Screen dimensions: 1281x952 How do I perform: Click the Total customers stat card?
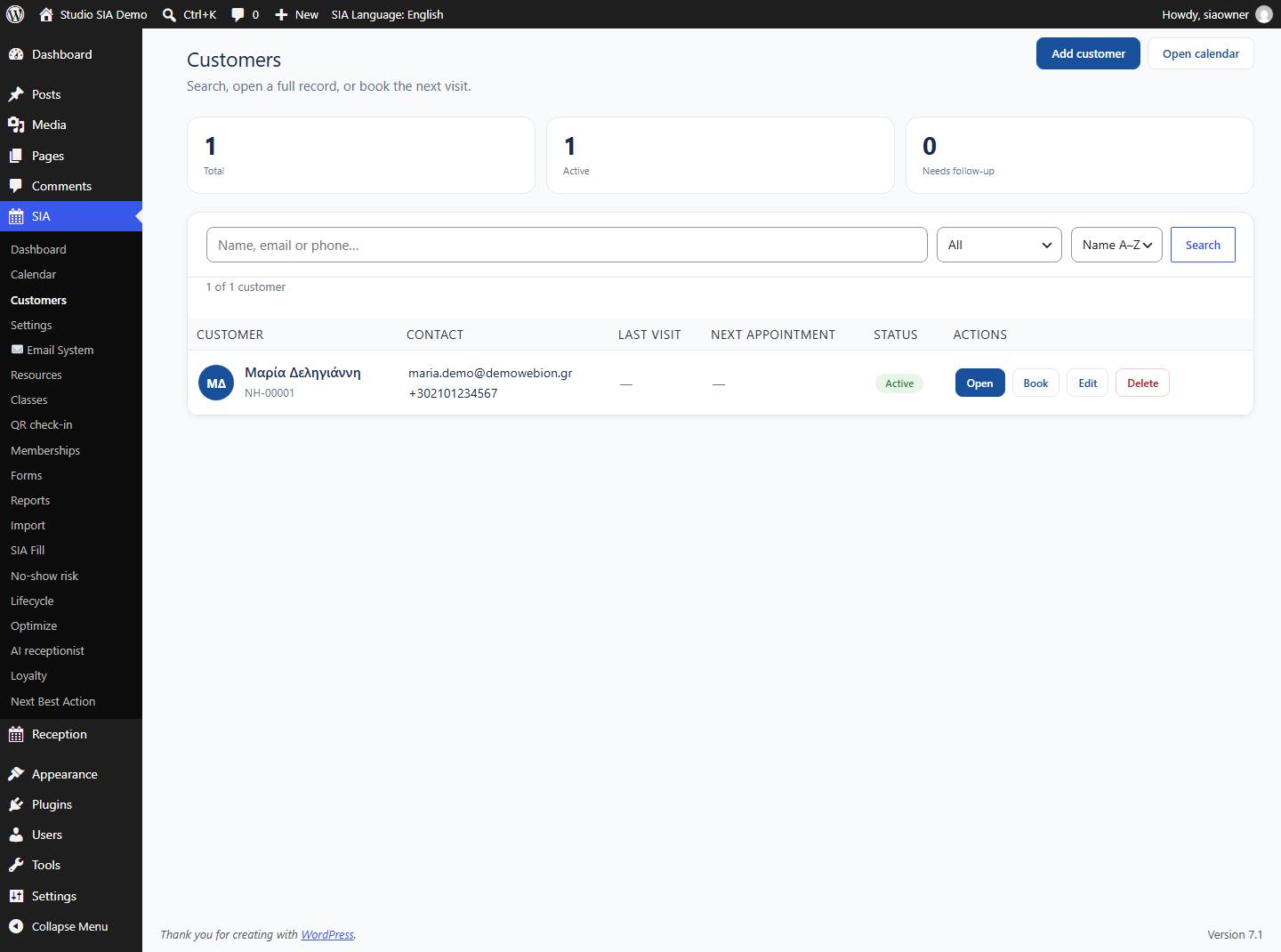[x=361, y=155]
